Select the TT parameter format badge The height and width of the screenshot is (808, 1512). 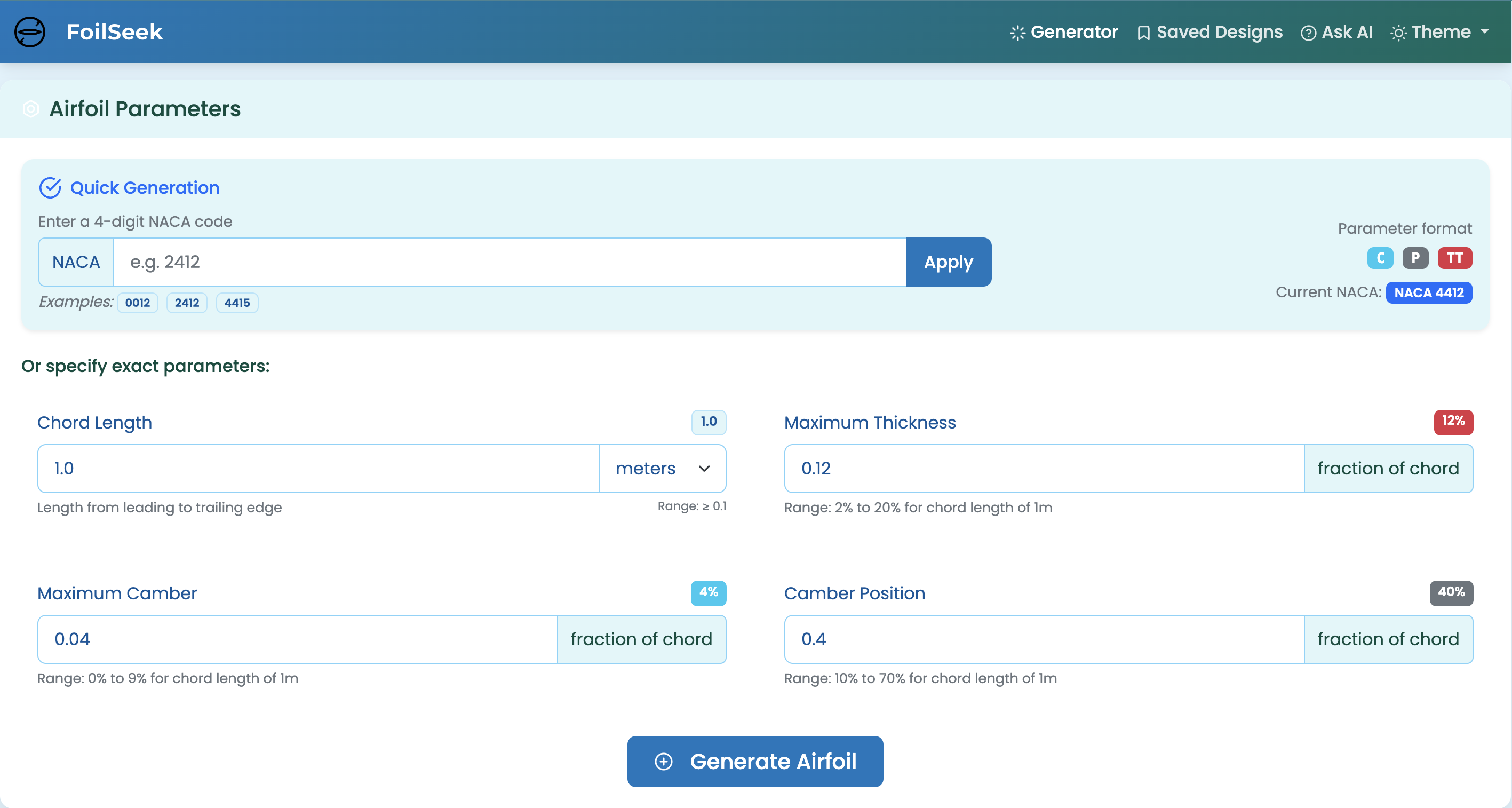[x=1454, y=258]
